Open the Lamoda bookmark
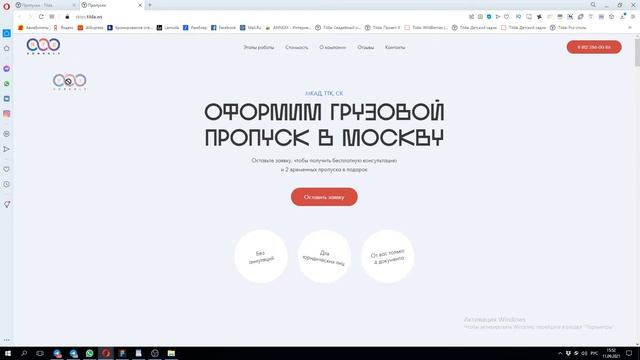The width and height of the screenshot is (640, 360). pyautogui.click(x=168, y=28)
